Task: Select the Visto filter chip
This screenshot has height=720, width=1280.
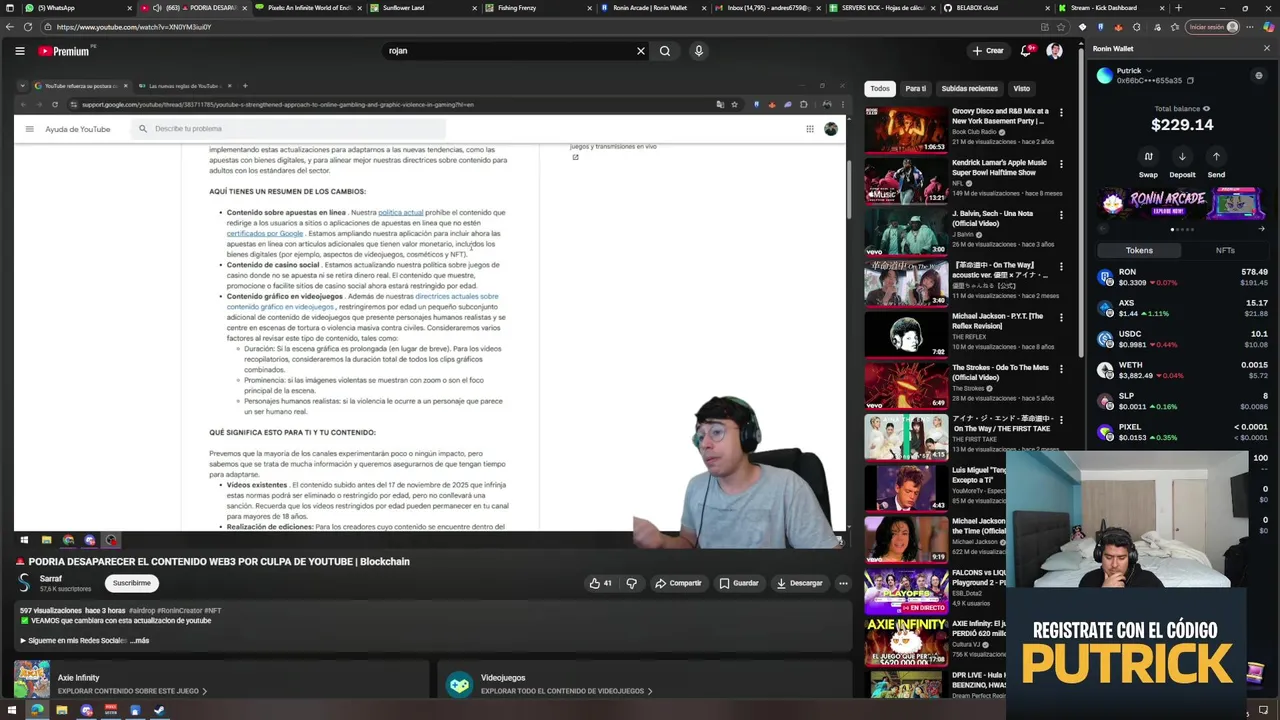Action: [x=1021, y=88]
